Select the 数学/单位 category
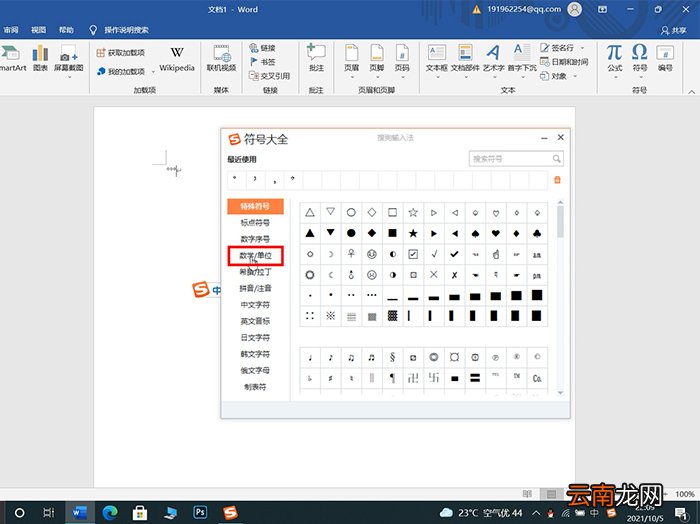This screenshot has height=524, width=700. (x=255, y=256)
